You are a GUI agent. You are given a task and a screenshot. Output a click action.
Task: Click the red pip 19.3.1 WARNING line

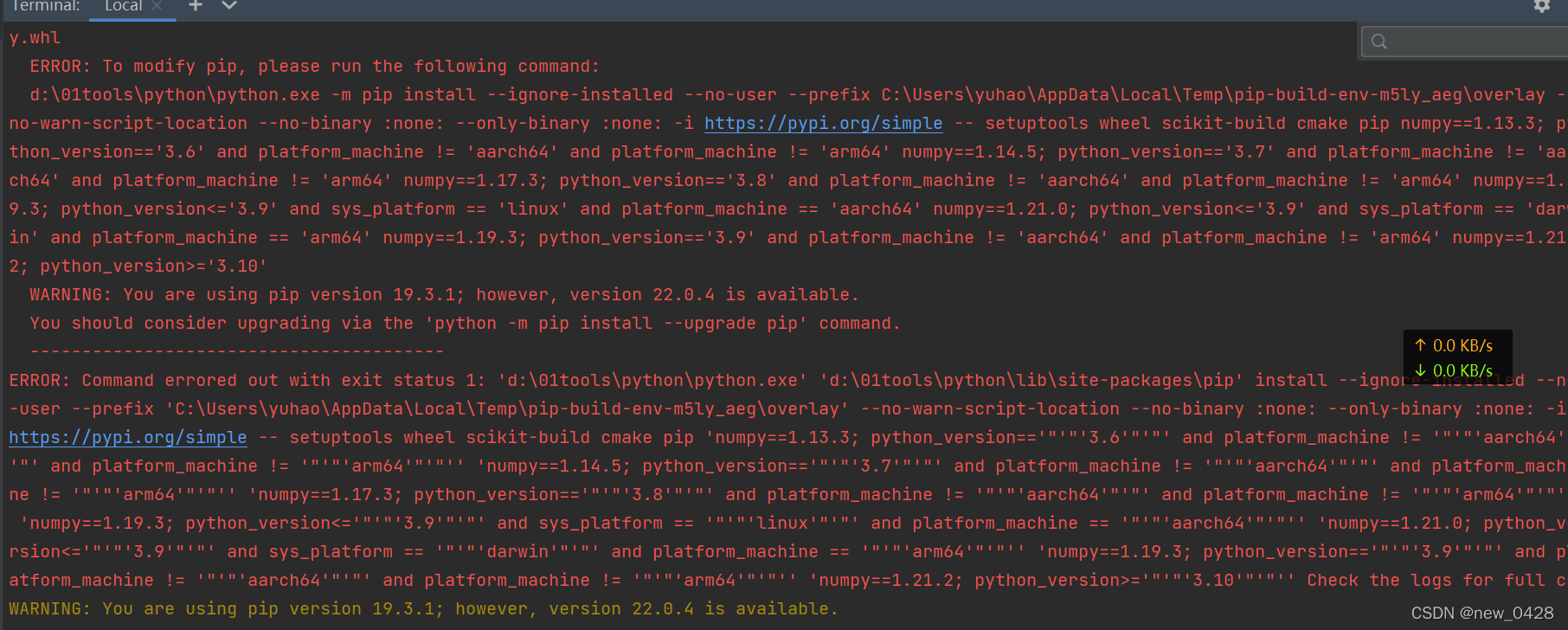(444, 295)
